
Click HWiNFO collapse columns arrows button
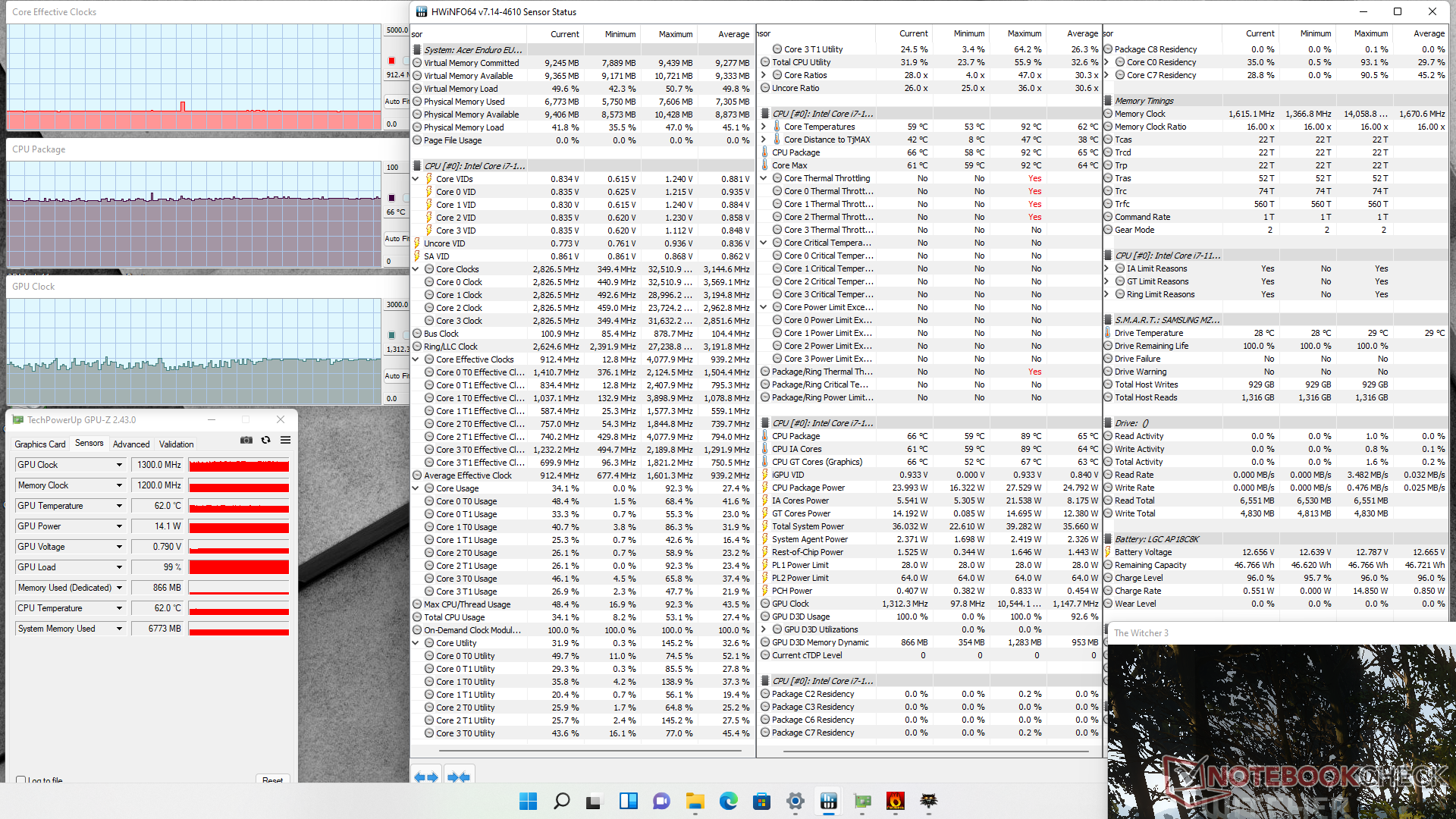459,777
